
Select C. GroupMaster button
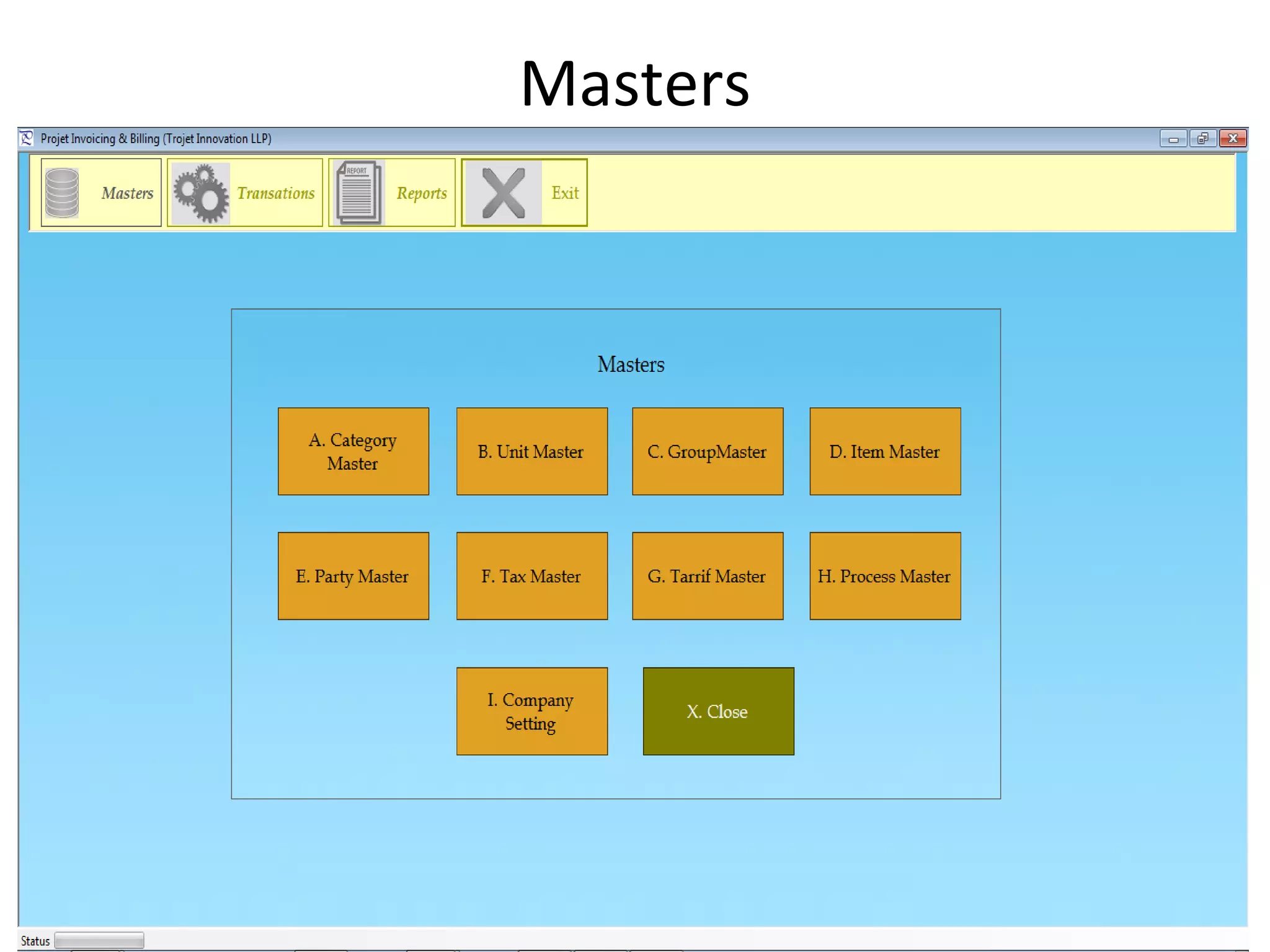click(707, 451)
